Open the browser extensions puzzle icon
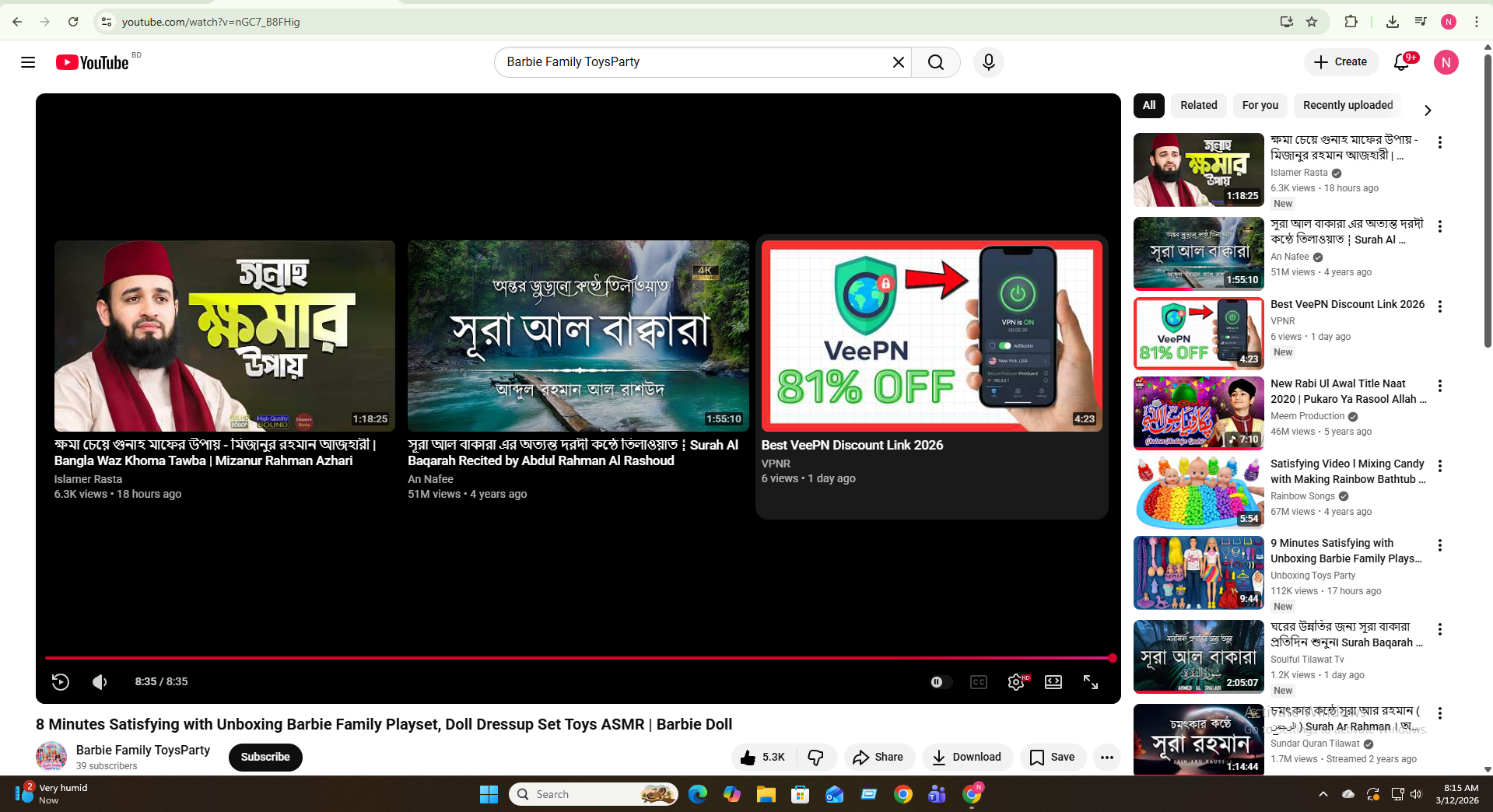 click(1351, 22)
